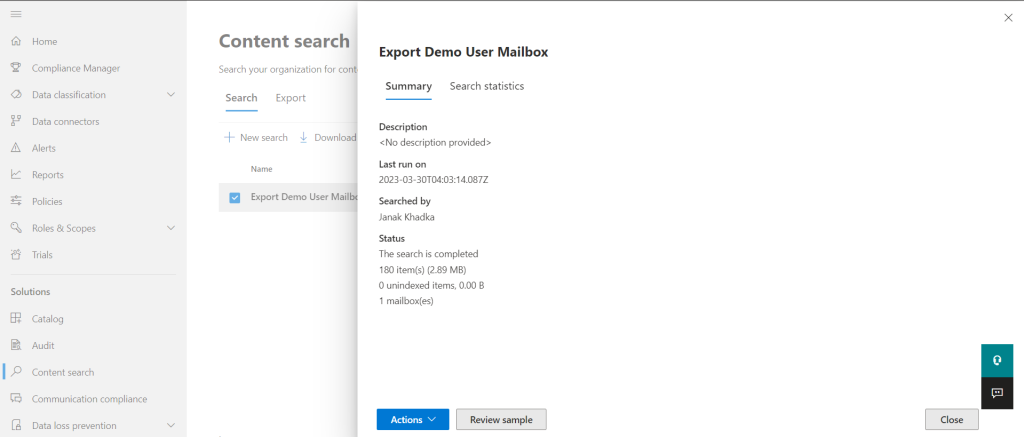1024x437 pixels.
Task: Click the Export Demo User Mailbox panel title
Action: (x=464, y=52)
